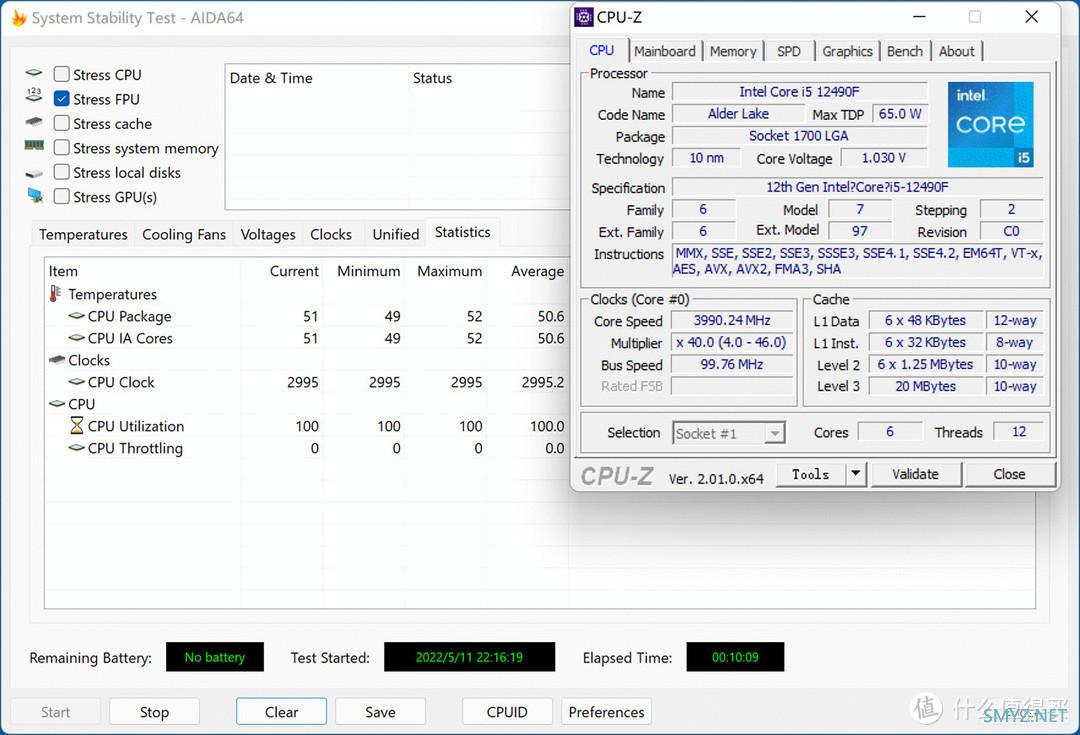Image resolution: width=1080 pixels, height=735 pixels.
Task: Enable the Stress cache checkbox
Action: (x=61, y=123)
